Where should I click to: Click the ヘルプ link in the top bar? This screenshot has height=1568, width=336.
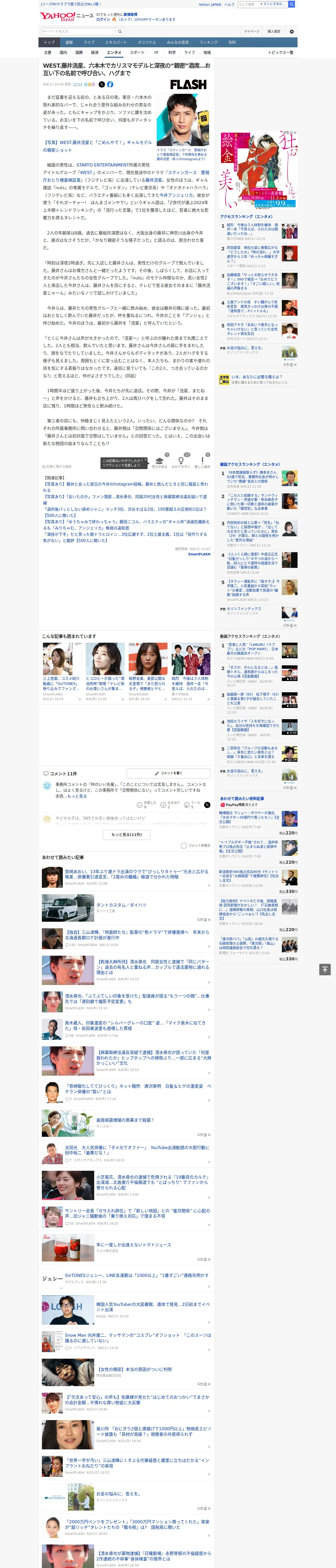point(229,4)
